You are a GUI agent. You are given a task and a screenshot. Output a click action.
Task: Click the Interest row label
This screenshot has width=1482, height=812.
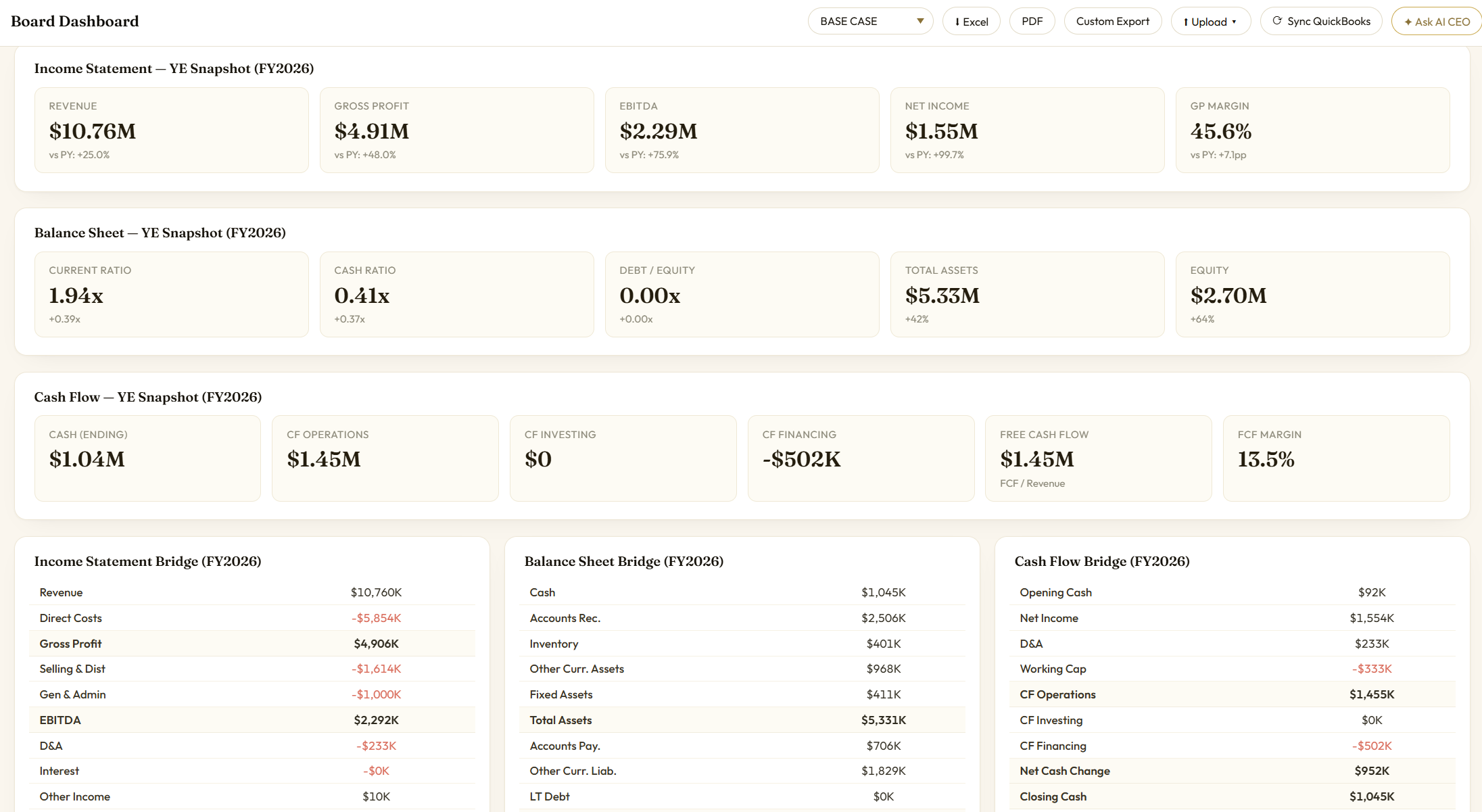tap(59, 771)
